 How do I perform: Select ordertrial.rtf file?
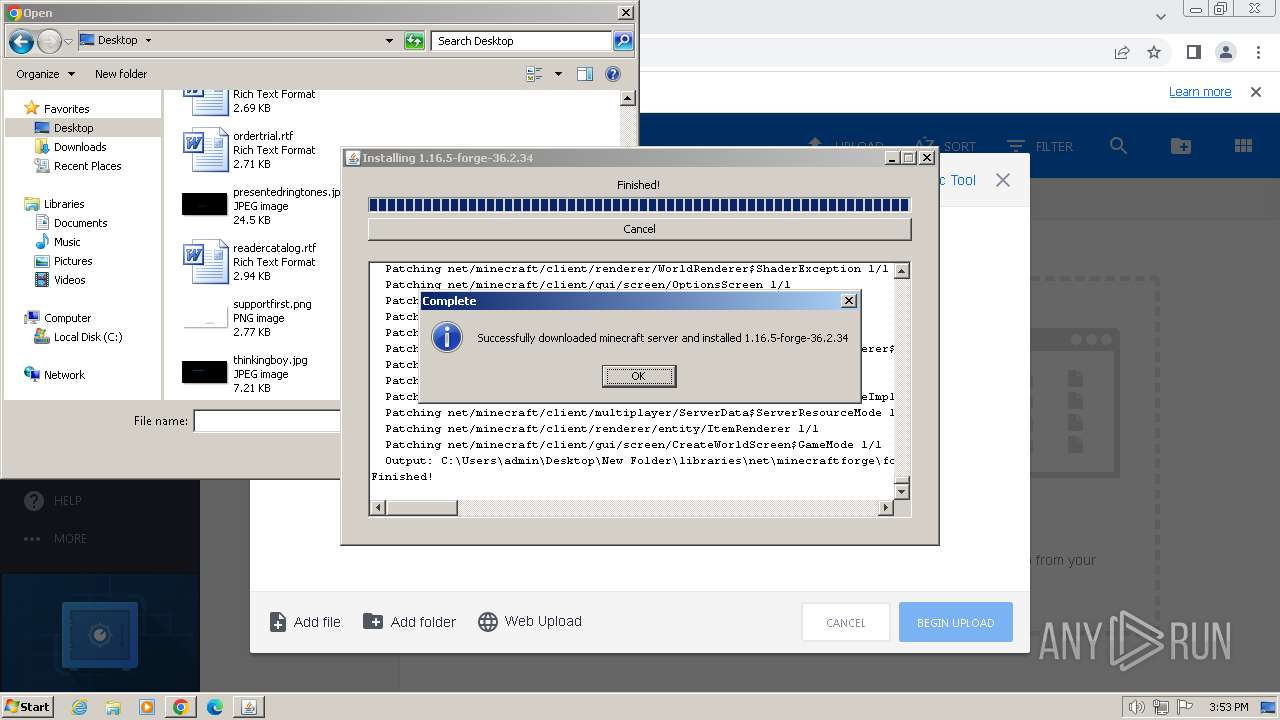click(x=250, y=150)
